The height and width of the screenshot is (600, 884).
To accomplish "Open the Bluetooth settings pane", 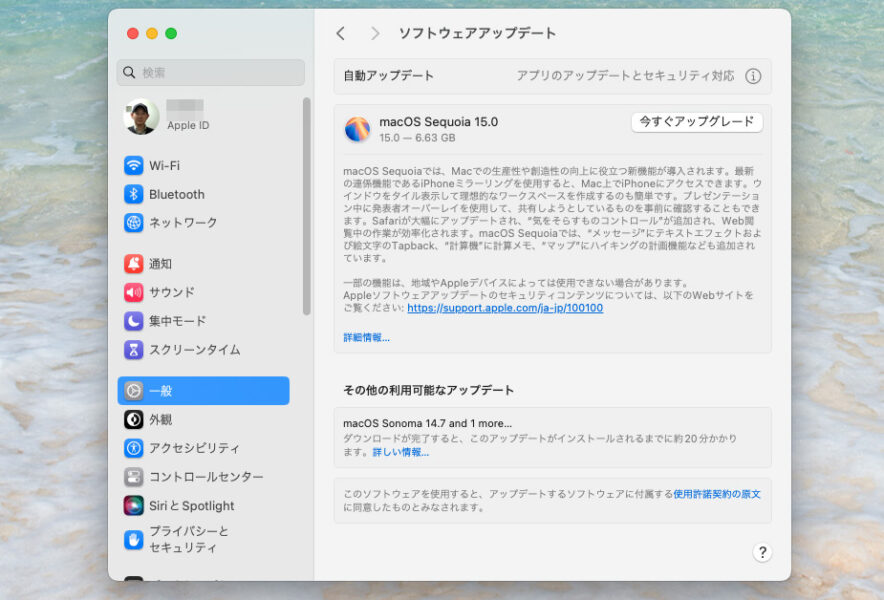I will (x=204, y=194).
